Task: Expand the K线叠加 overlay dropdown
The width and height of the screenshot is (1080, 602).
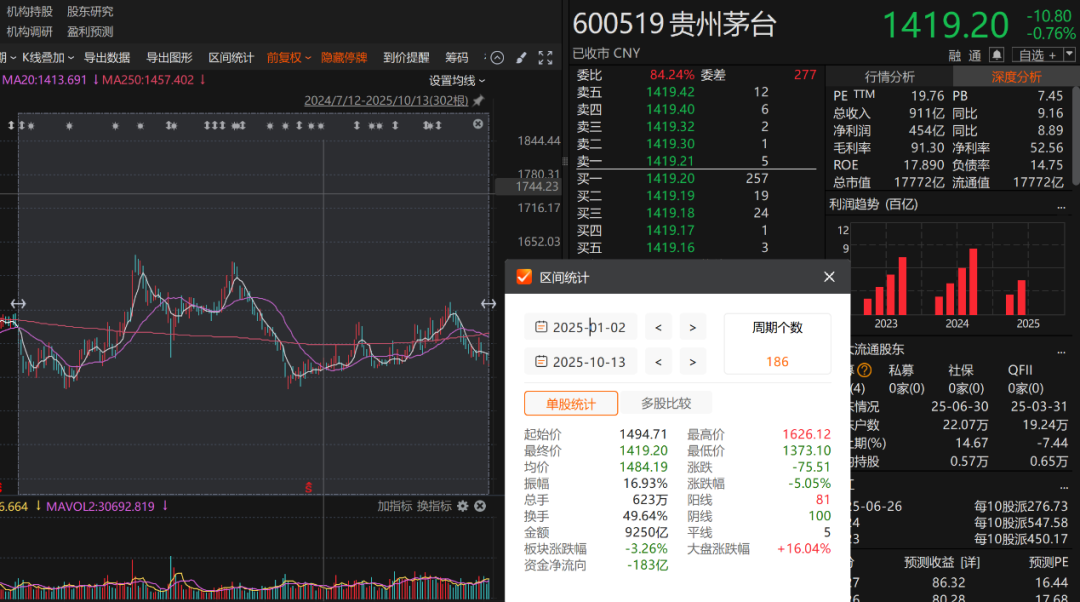Action: pyautogui.click(x=48, y=58)
